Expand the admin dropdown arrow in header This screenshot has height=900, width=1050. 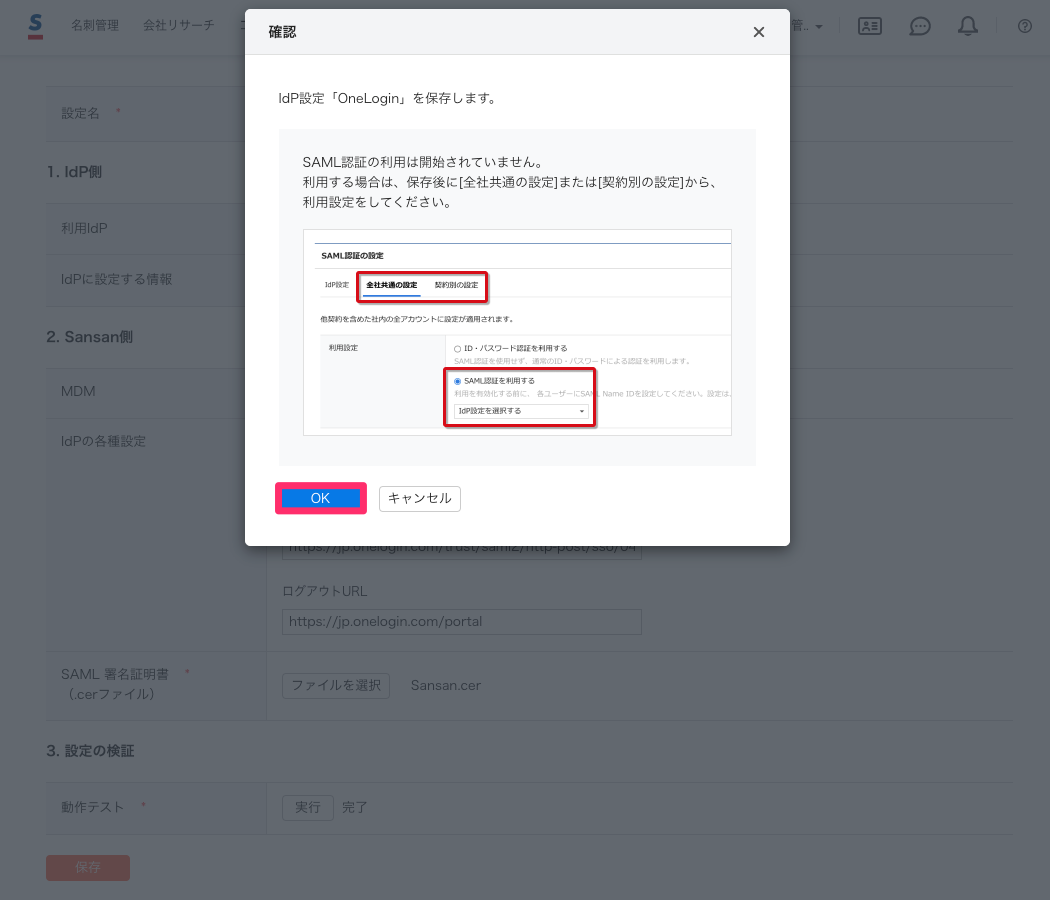click(x=819, y=27)
